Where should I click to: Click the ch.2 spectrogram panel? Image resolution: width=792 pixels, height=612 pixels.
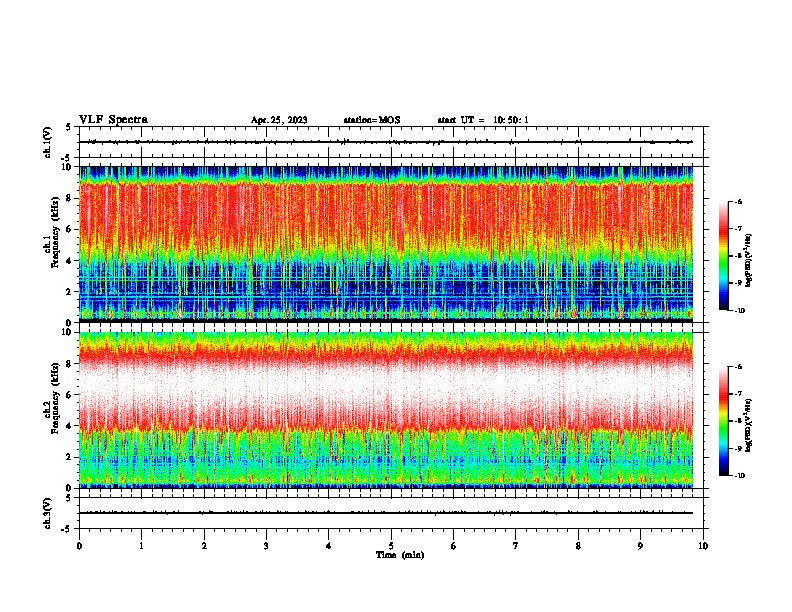point(386,410)
